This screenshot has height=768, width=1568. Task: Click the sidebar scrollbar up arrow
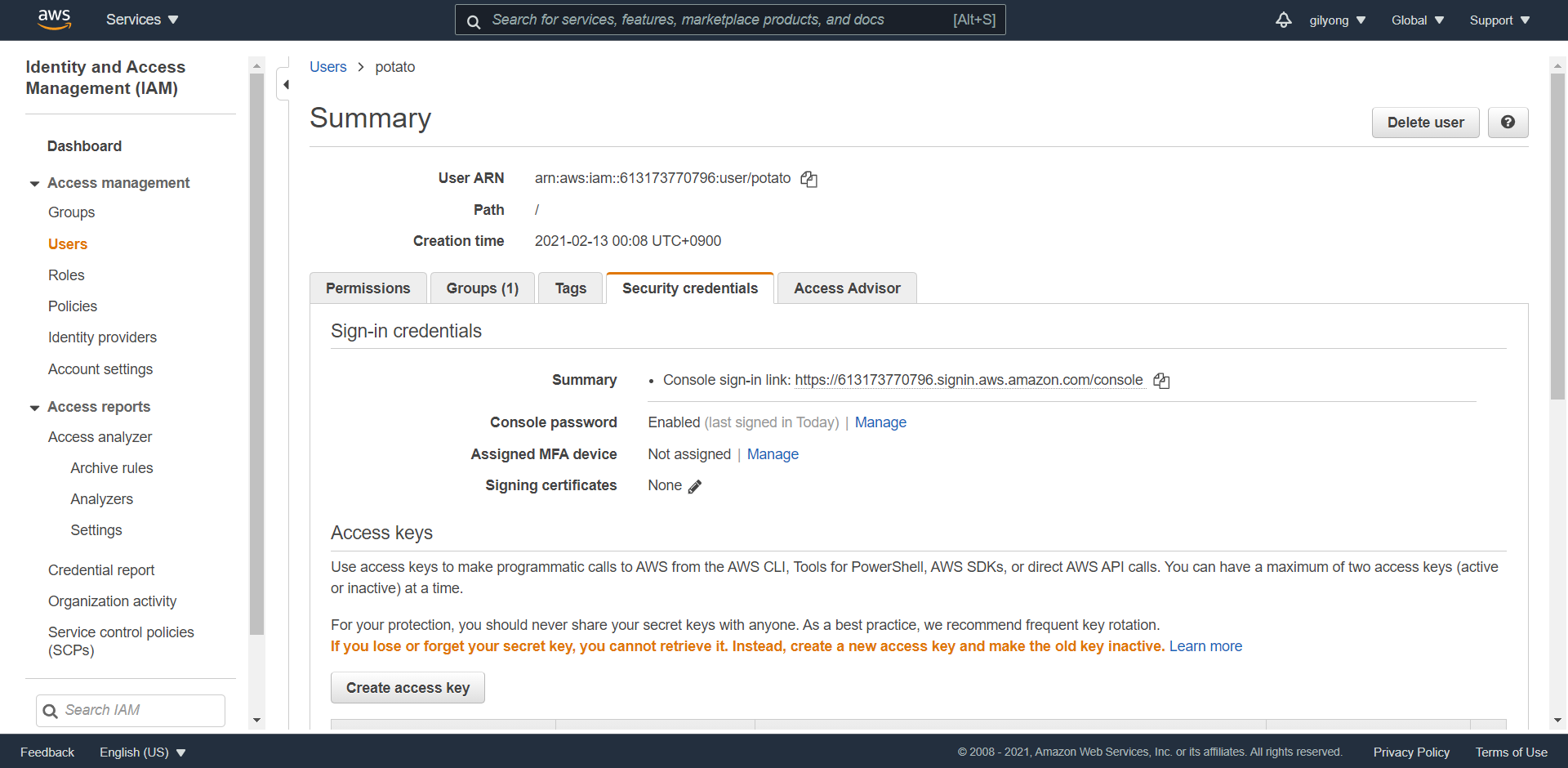pos(256,65)
